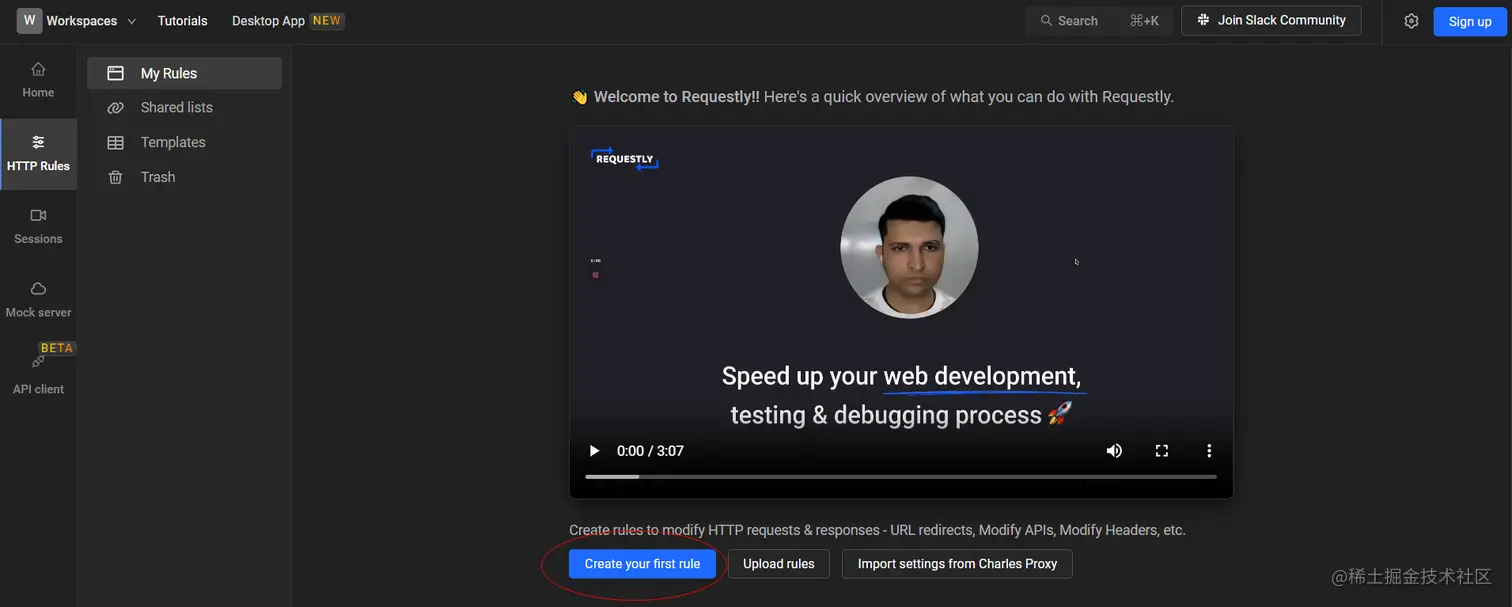1512x607 pixels.
Task: Open the Desktop App menu item
Action: tap(268, 21)
